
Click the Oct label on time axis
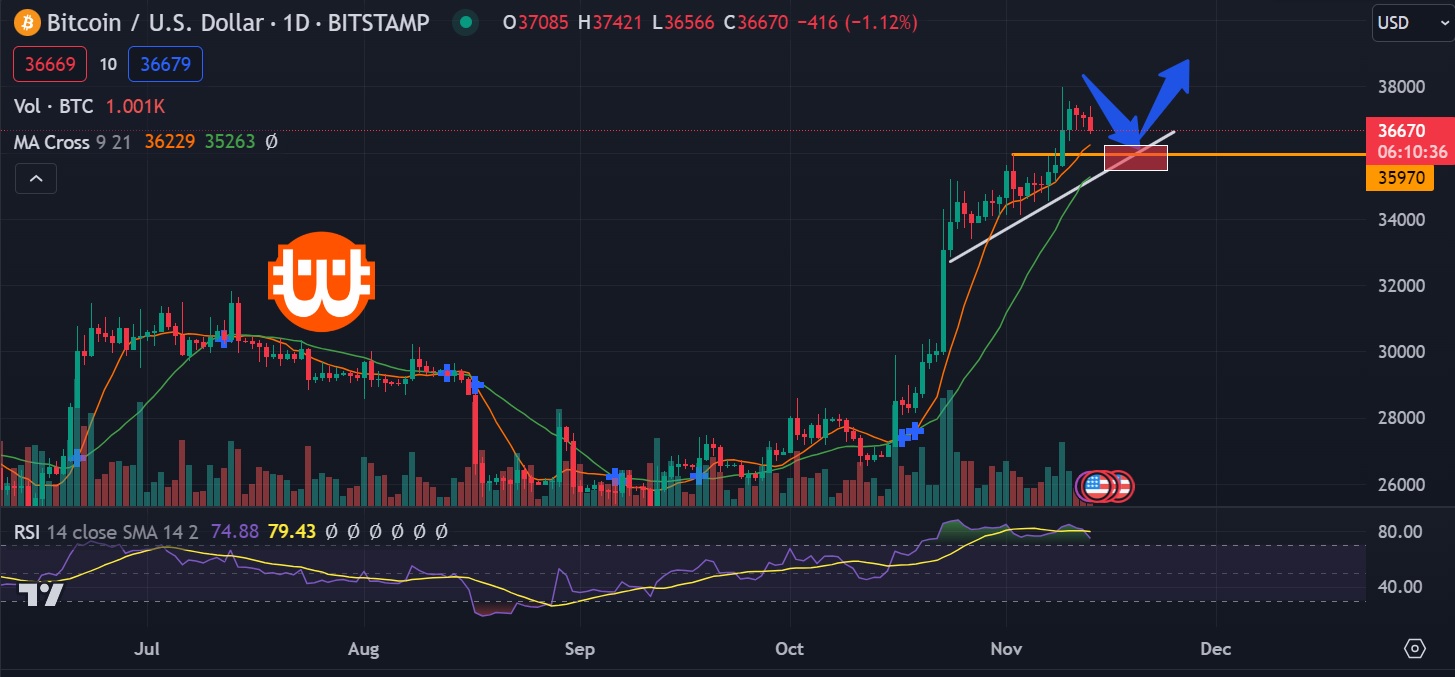pyautogui.click(x=790, y=649)
